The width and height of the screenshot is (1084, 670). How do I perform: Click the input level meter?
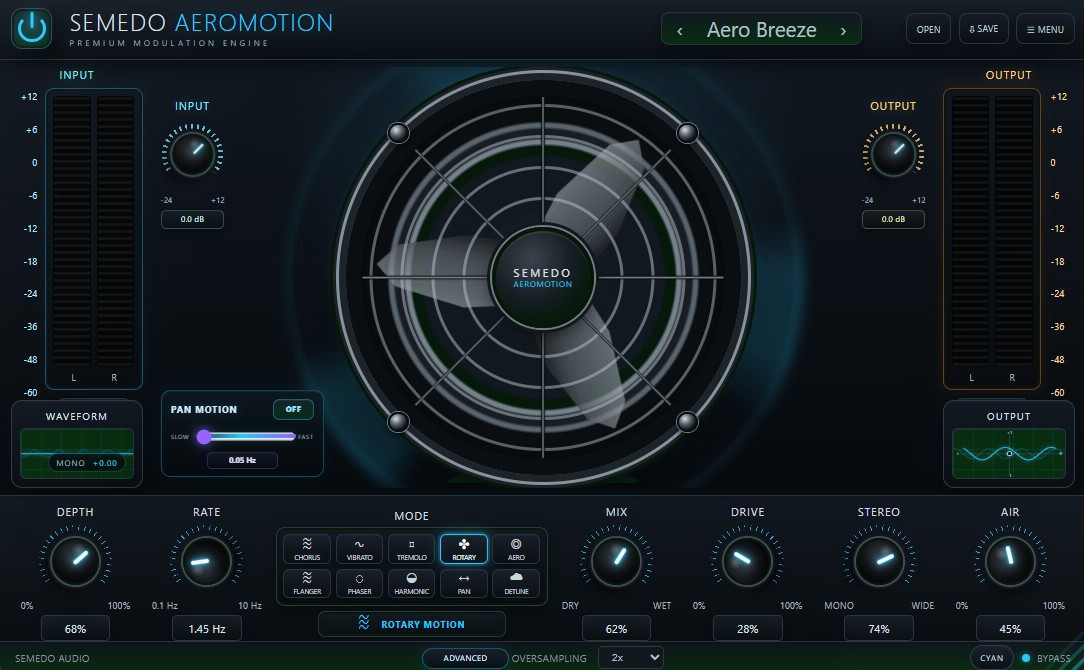(94, 239)
